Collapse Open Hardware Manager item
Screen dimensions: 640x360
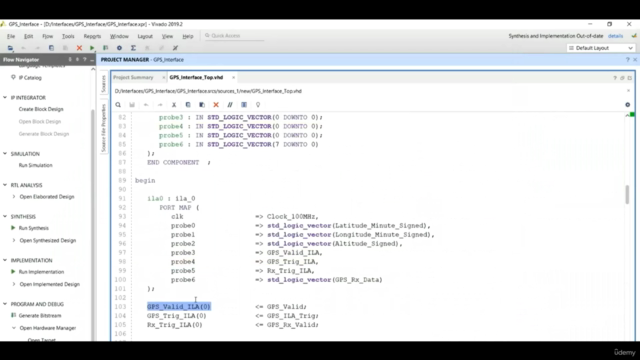click(x=14, y=328)
